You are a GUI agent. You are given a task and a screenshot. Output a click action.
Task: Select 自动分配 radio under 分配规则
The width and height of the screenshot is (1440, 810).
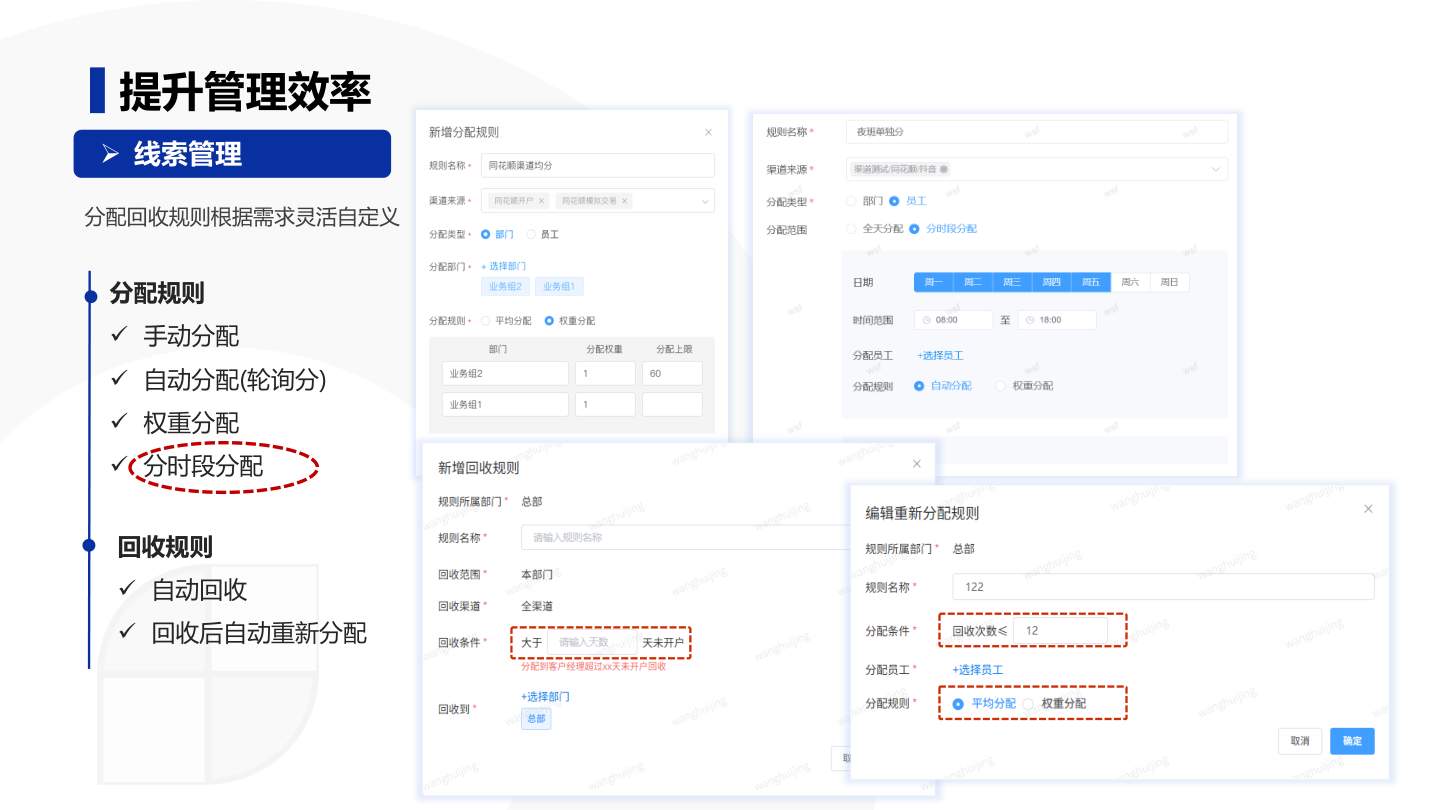click(919, 386)
